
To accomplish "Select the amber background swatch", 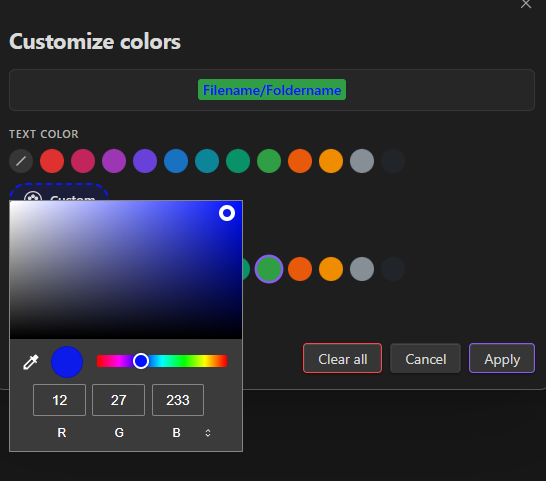I will coord(331,269).
